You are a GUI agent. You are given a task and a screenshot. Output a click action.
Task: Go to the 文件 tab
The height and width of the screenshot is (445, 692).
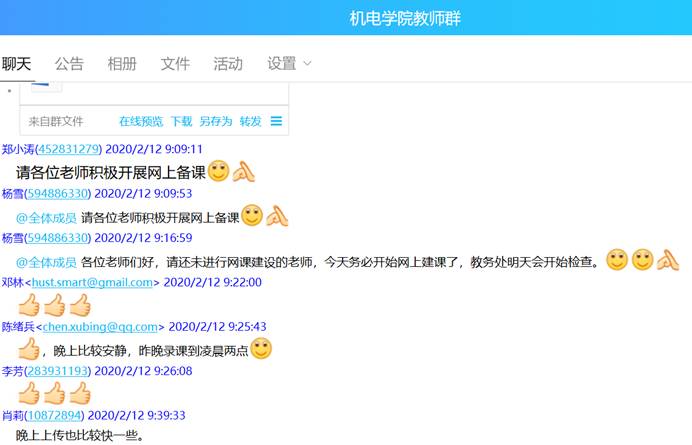[x=175, y=64]
